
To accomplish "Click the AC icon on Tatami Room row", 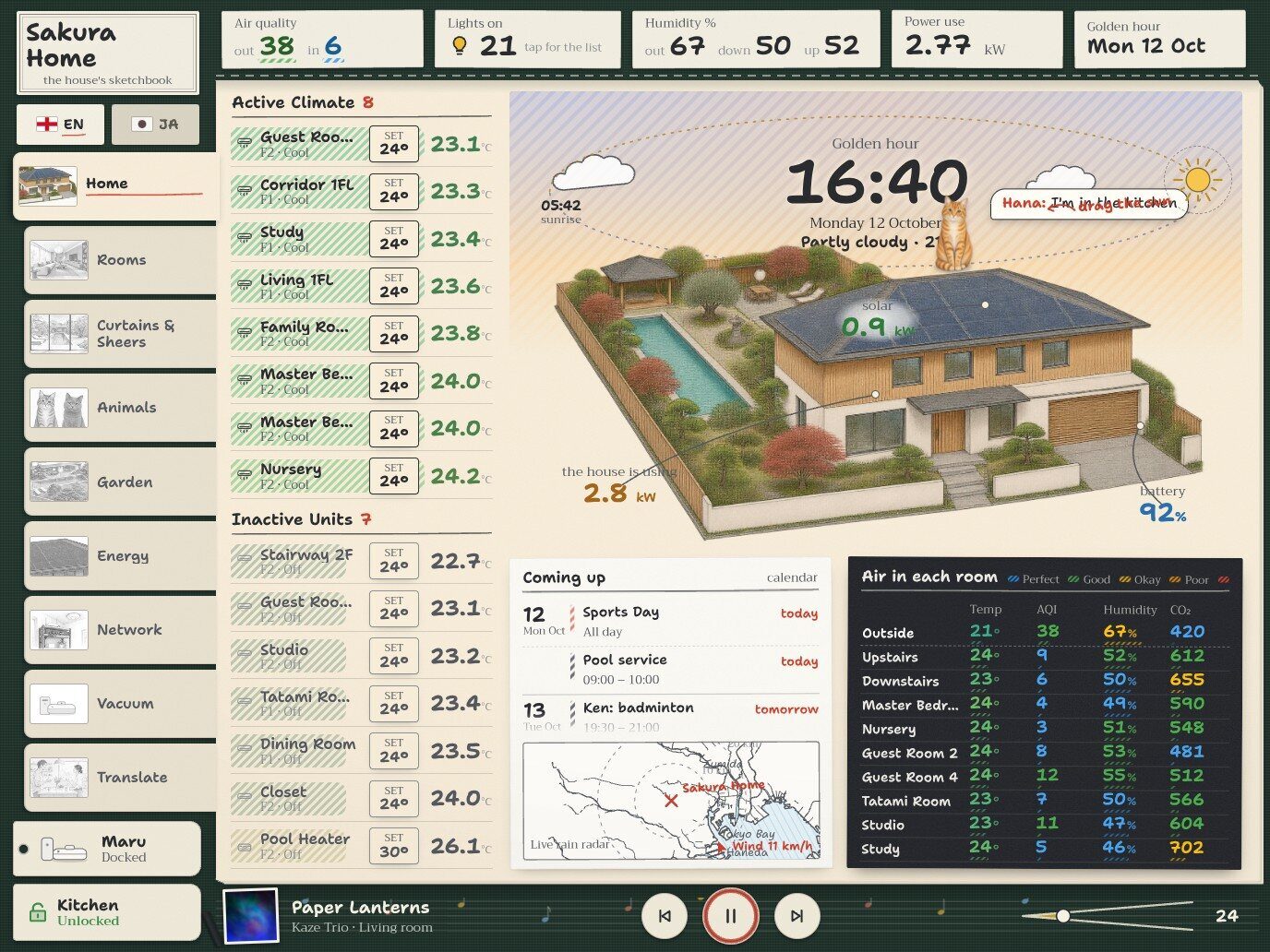I will click(245, 704).
